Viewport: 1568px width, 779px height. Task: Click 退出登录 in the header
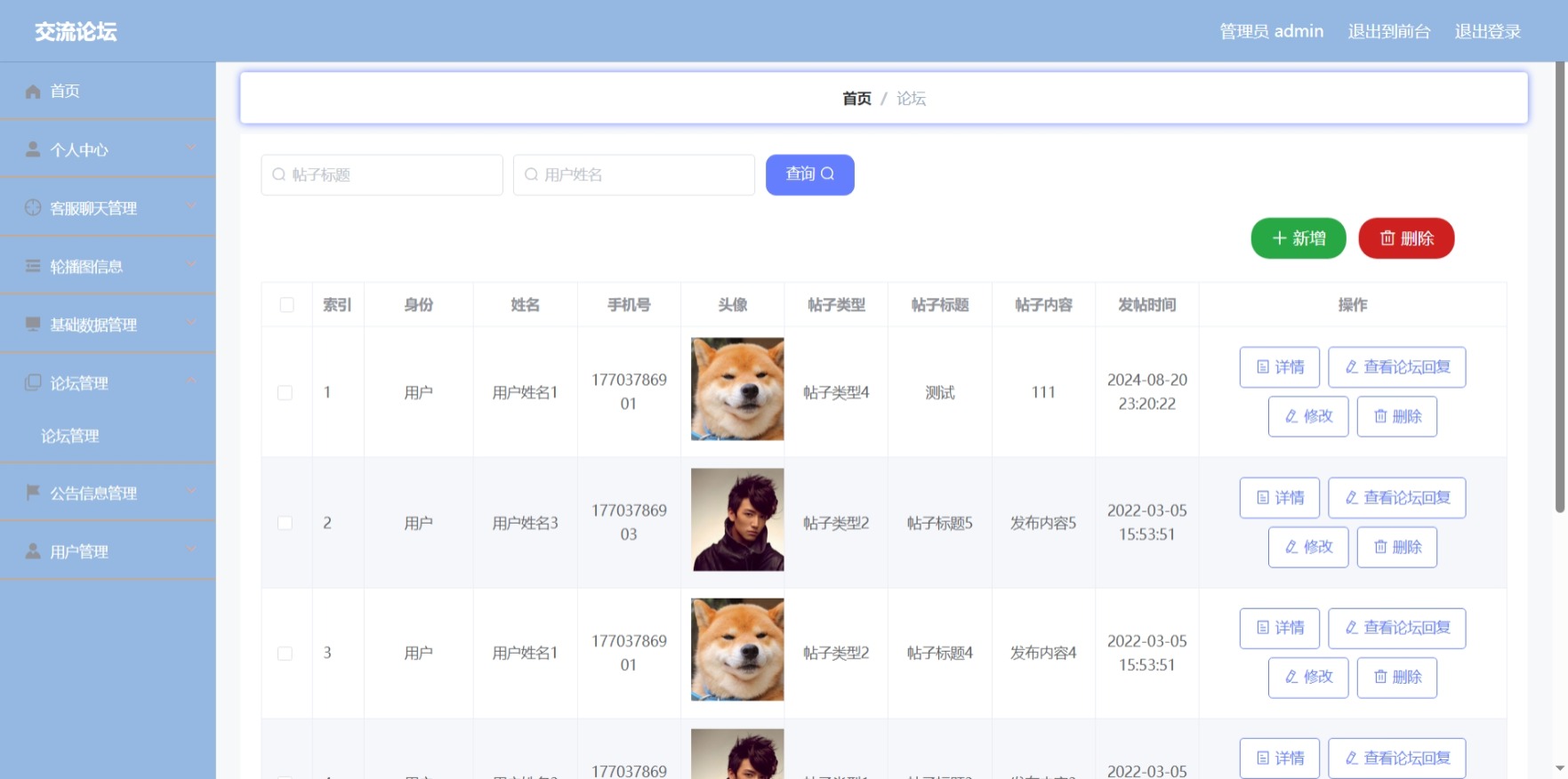[x=1487, y=31]
